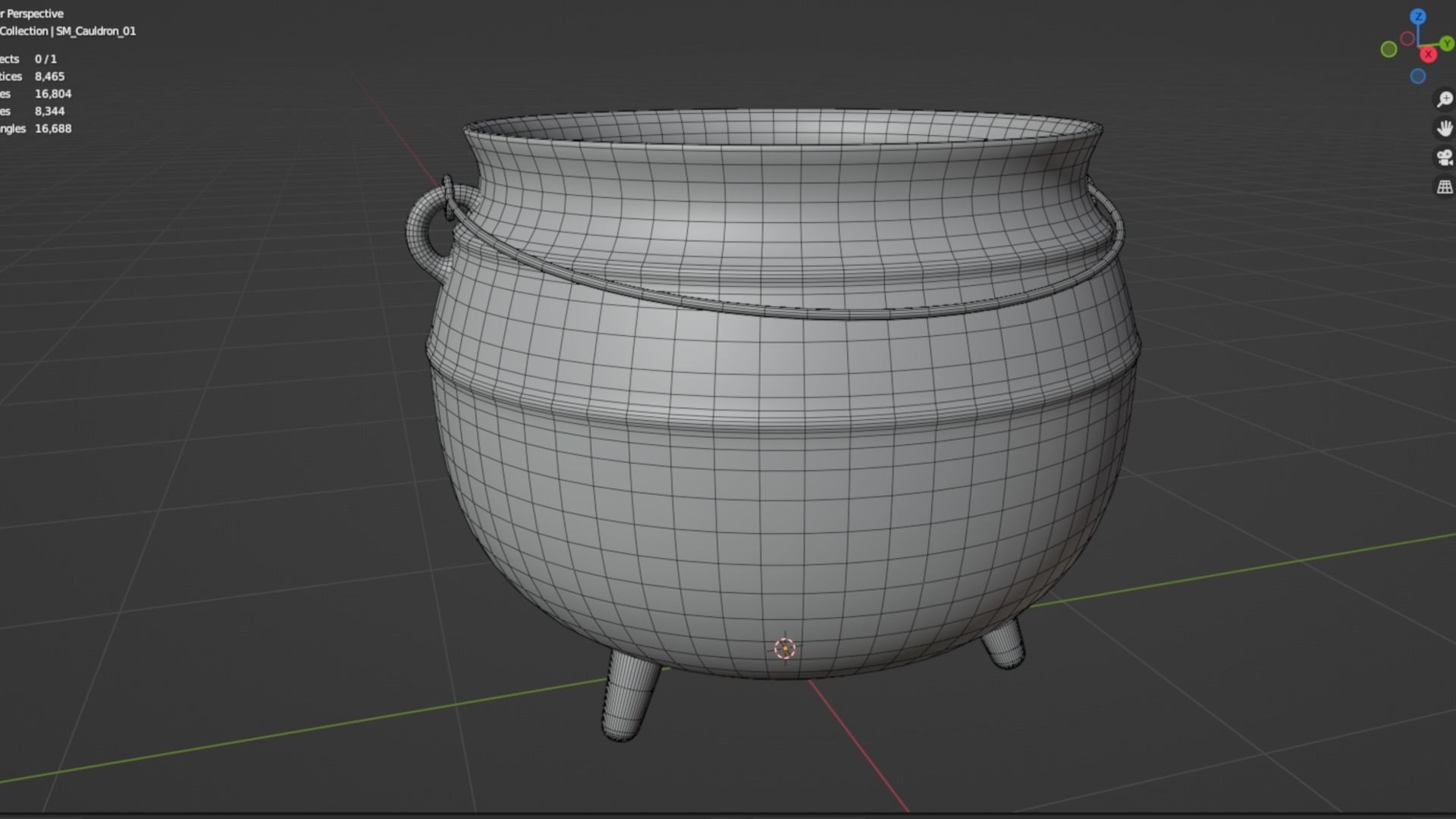Toggle perspective/orthographic grid icon

coord(1445,187)
